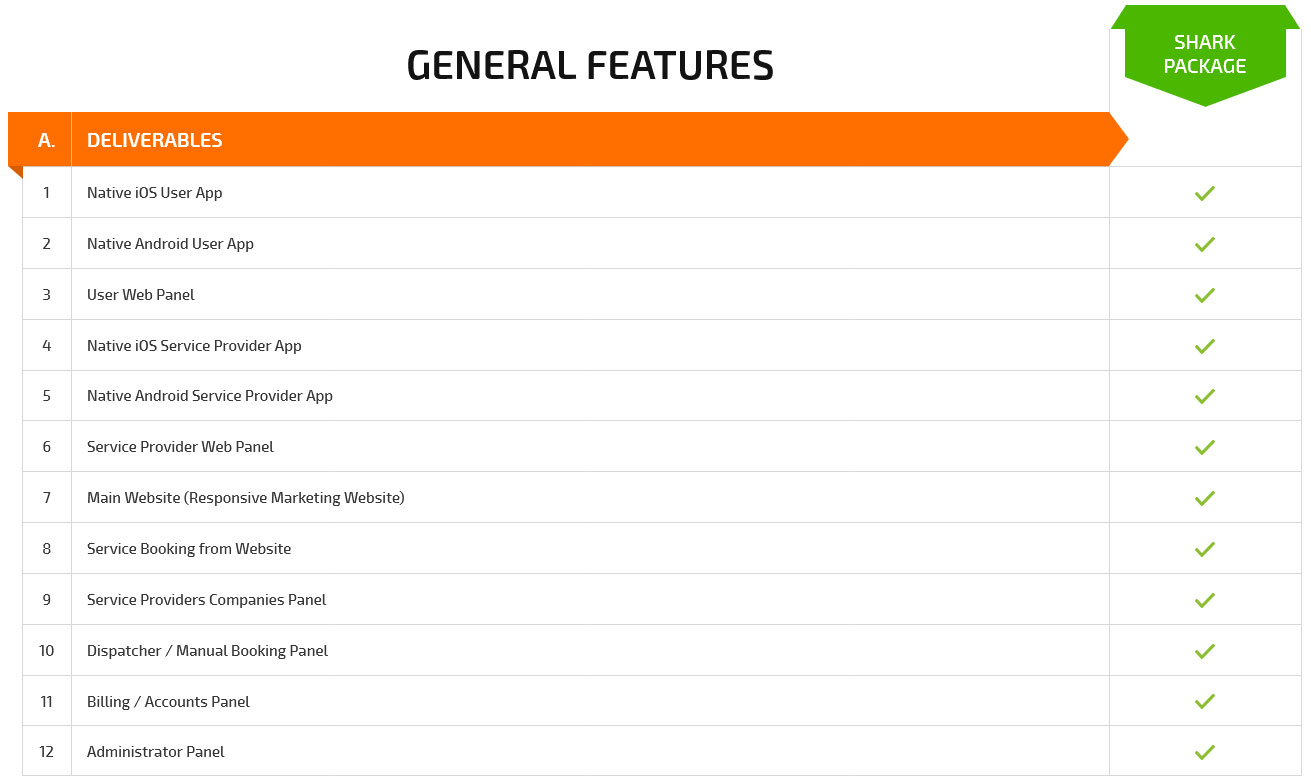This screenshot has height=776, width=1311.
Task: Click the Native Android Service Provider App checkmark
Action: [1205, 396]
